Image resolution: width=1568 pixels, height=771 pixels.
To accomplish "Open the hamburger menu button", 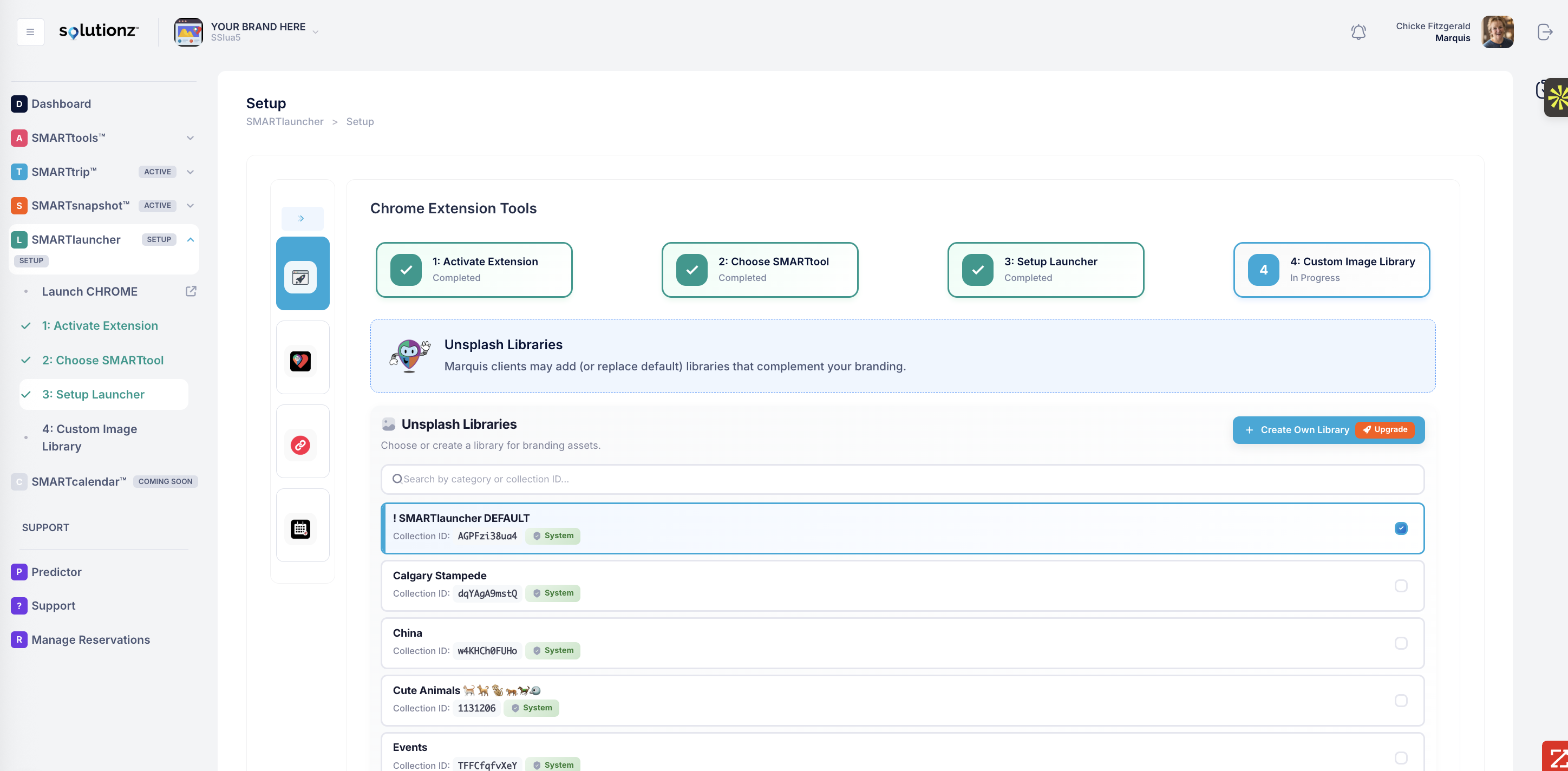I will coord(30,31).
